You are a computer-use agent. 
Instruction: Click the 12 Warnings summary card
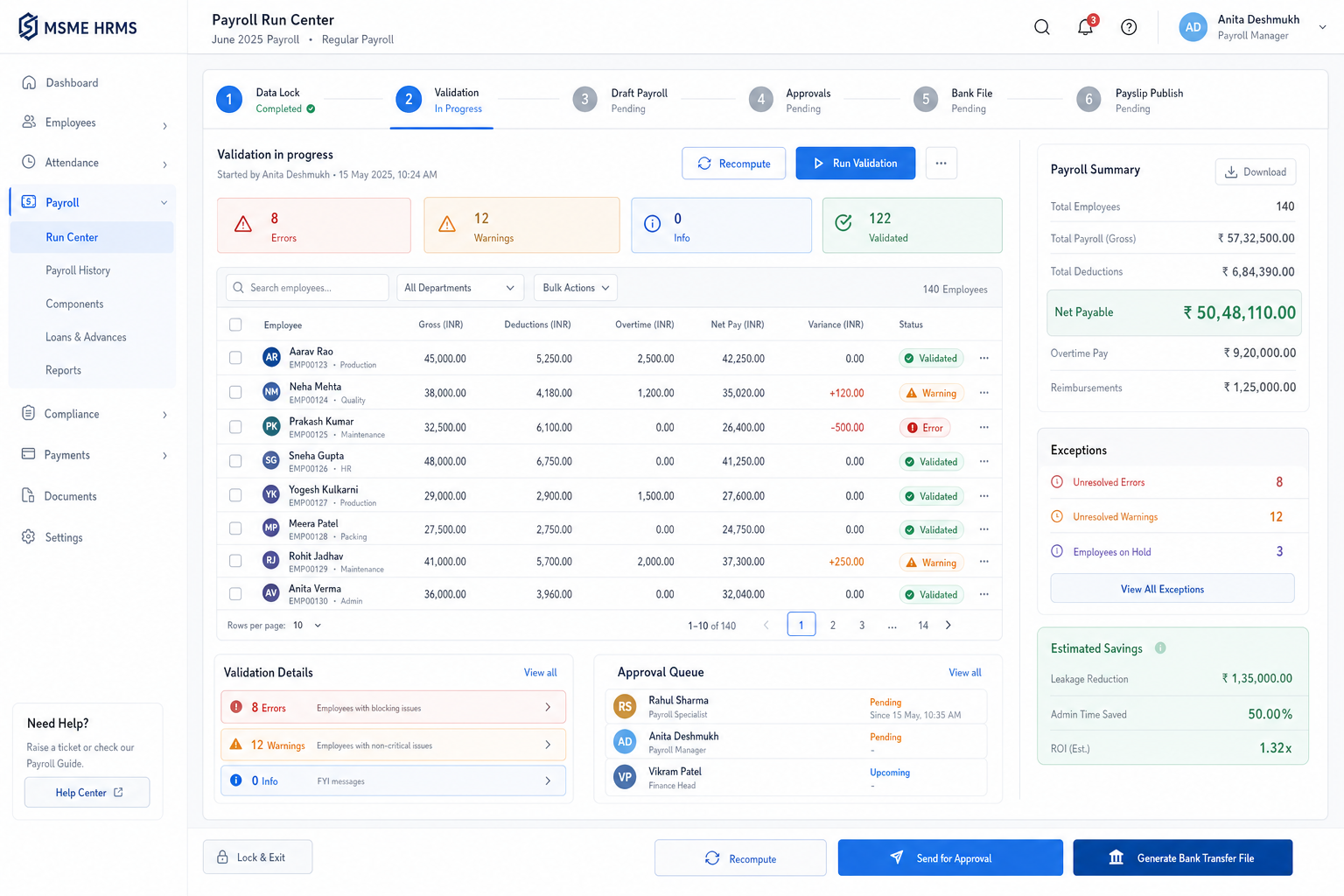(x=521, y=226)
